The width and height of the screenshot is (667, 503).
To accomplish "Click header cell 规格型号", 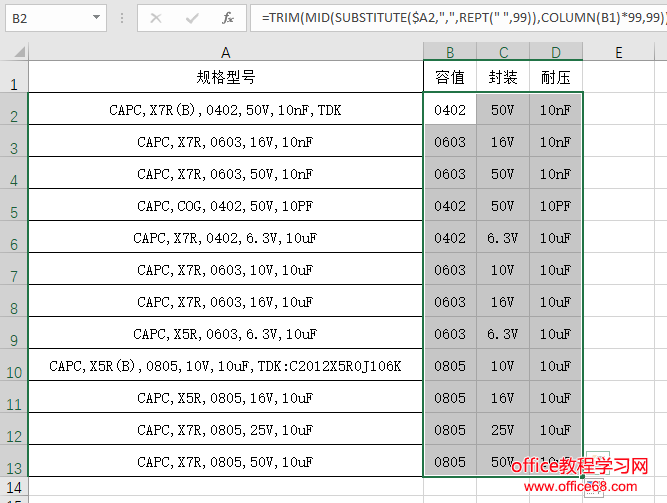I will tap(225, 77).
